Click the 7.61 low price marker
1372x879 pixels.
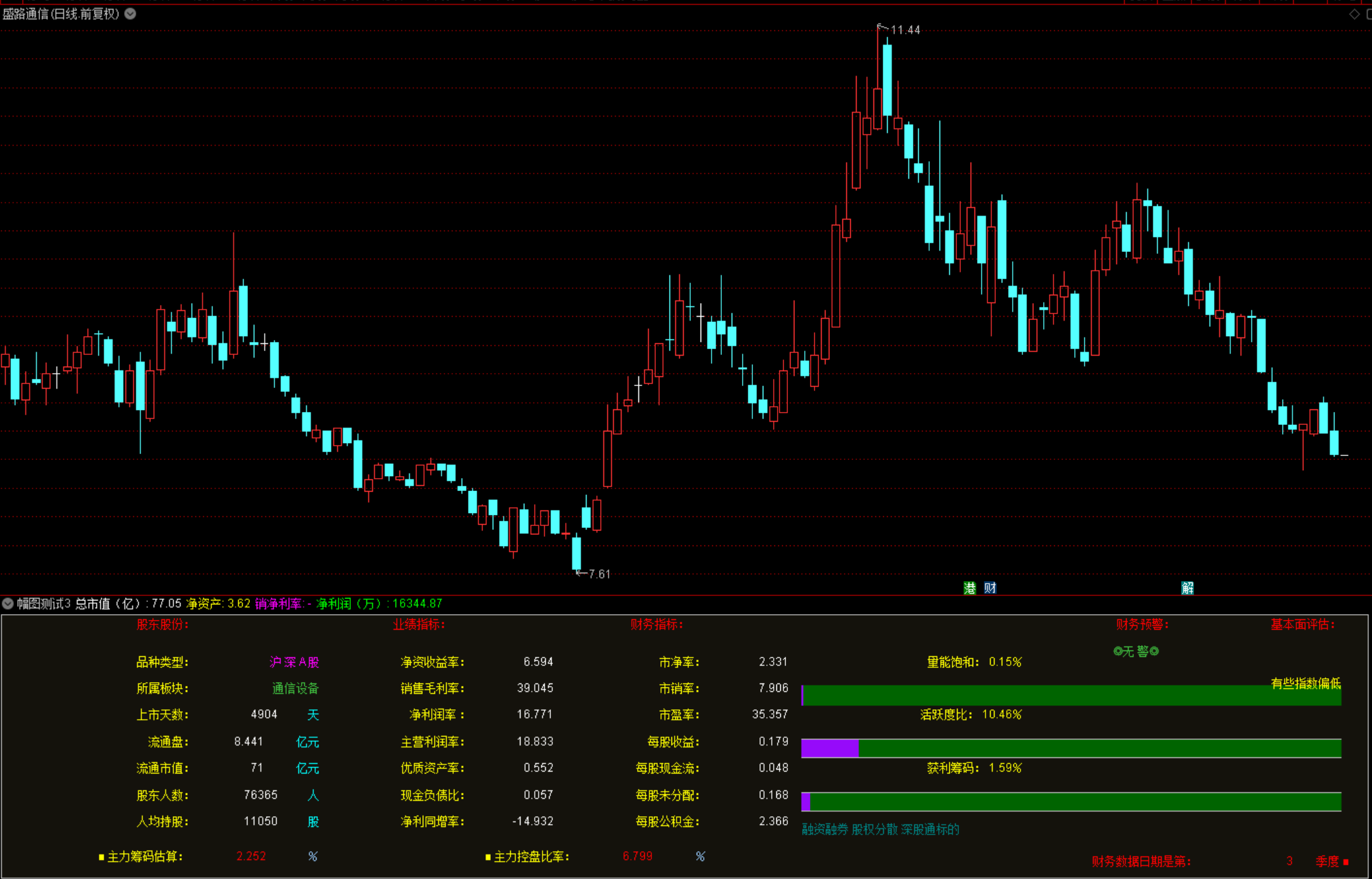598,574
